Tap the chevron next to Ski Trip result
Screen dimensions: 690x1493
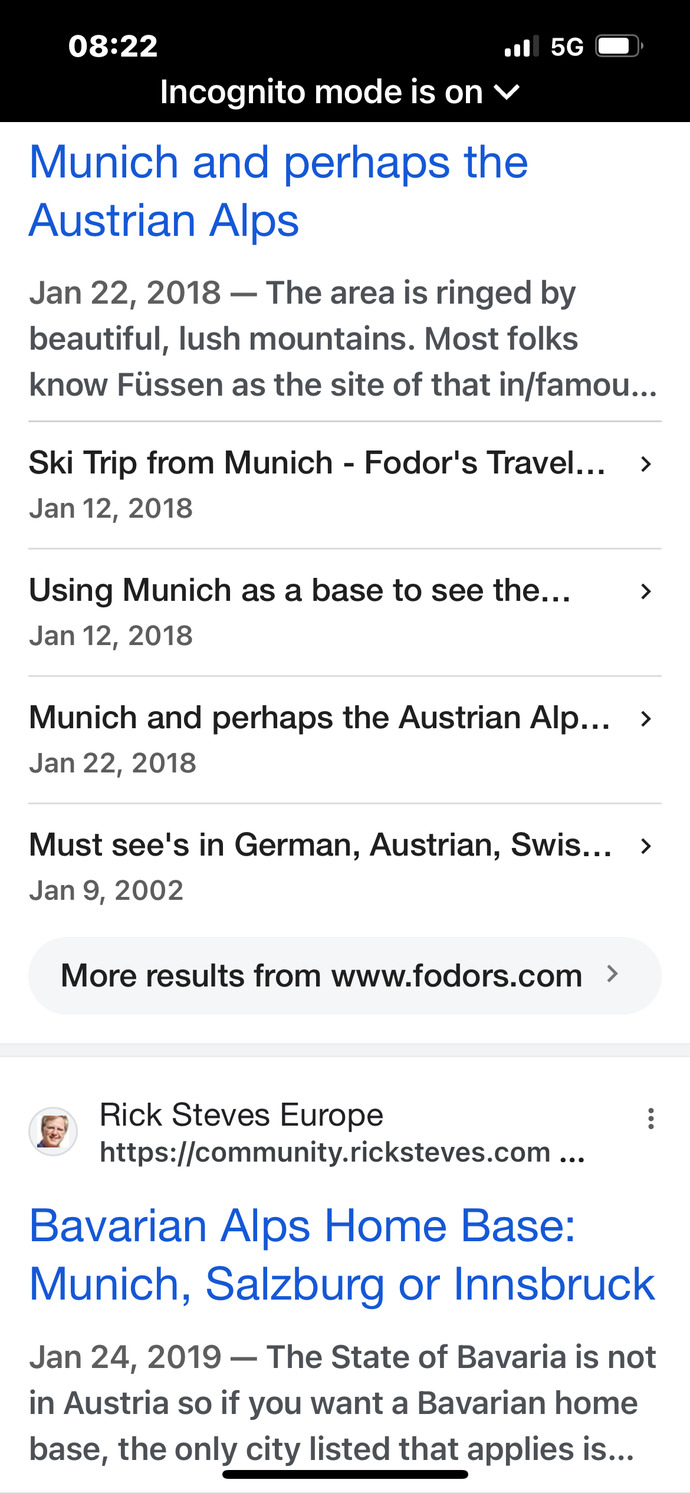click(646, 464)
